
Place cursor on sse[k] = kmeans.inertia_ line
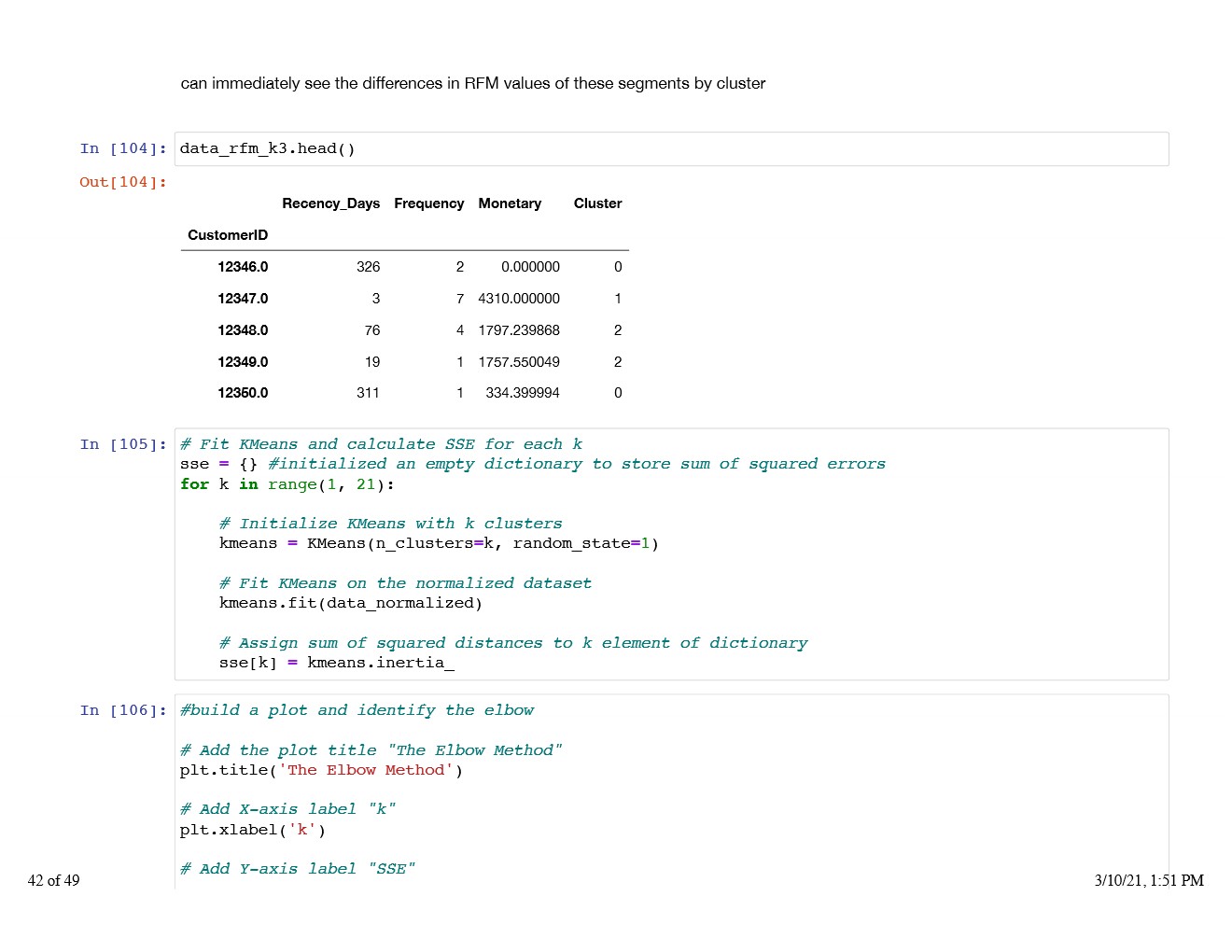[336, 663]
